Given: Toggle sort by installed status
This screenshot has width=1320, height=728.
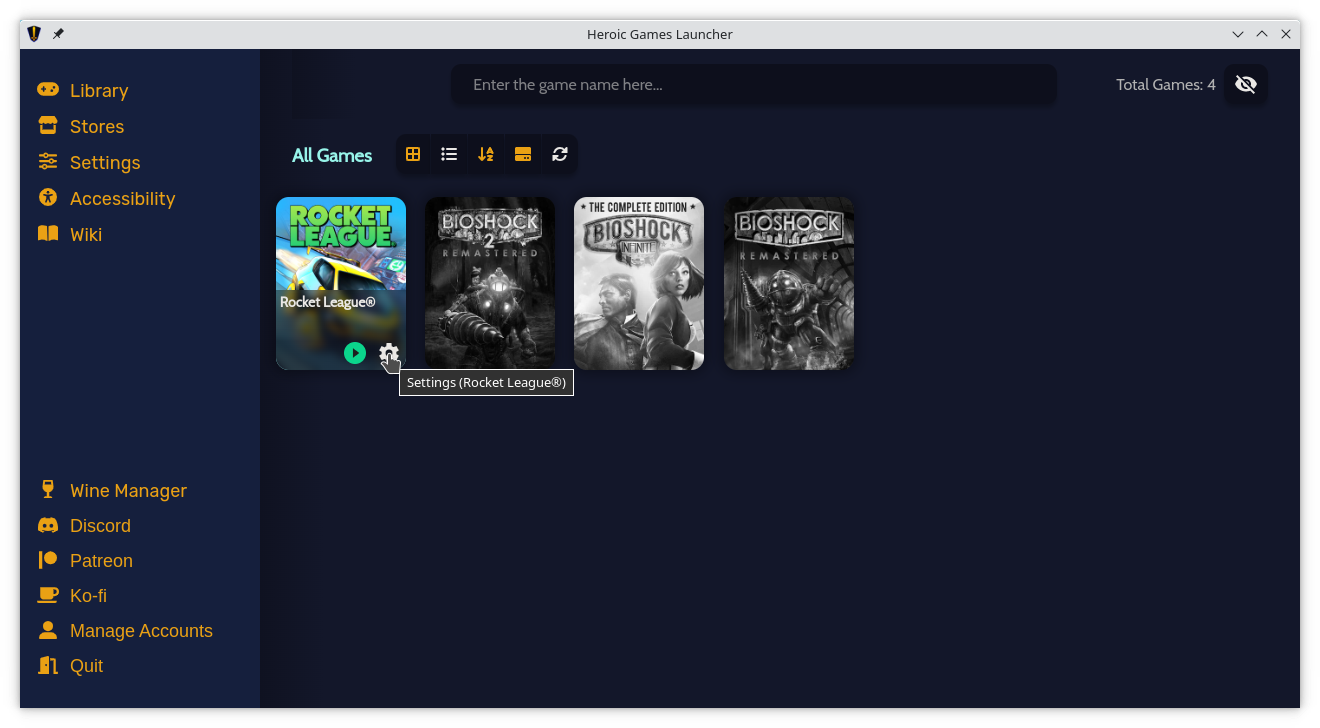Looking at the screenshot, I should coord(522,154).
